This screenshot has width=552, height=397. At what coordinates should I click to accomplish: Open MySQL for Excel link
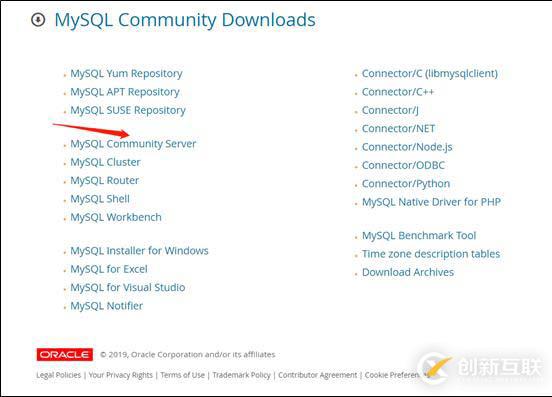pyautogui.click(x=109, y=269)
